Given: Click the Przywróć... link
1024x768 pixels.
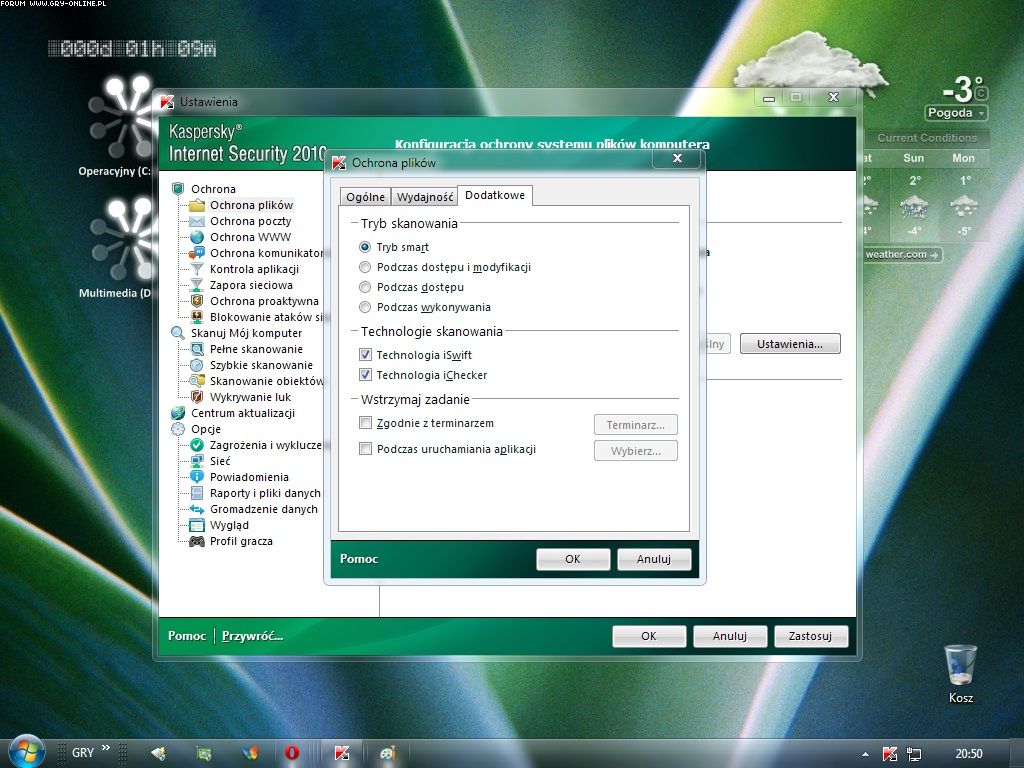Looking at the screenshot, I should coord(252,635).
